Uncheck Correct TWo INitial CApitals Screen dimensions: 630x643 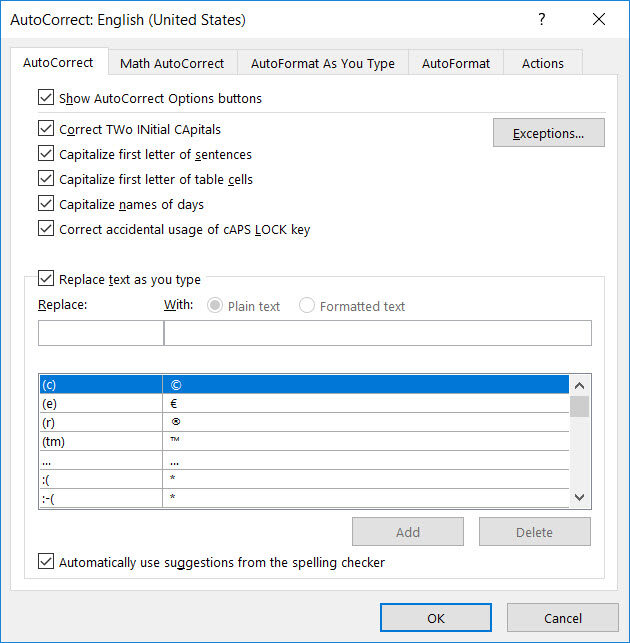click(x=46, y=129)
